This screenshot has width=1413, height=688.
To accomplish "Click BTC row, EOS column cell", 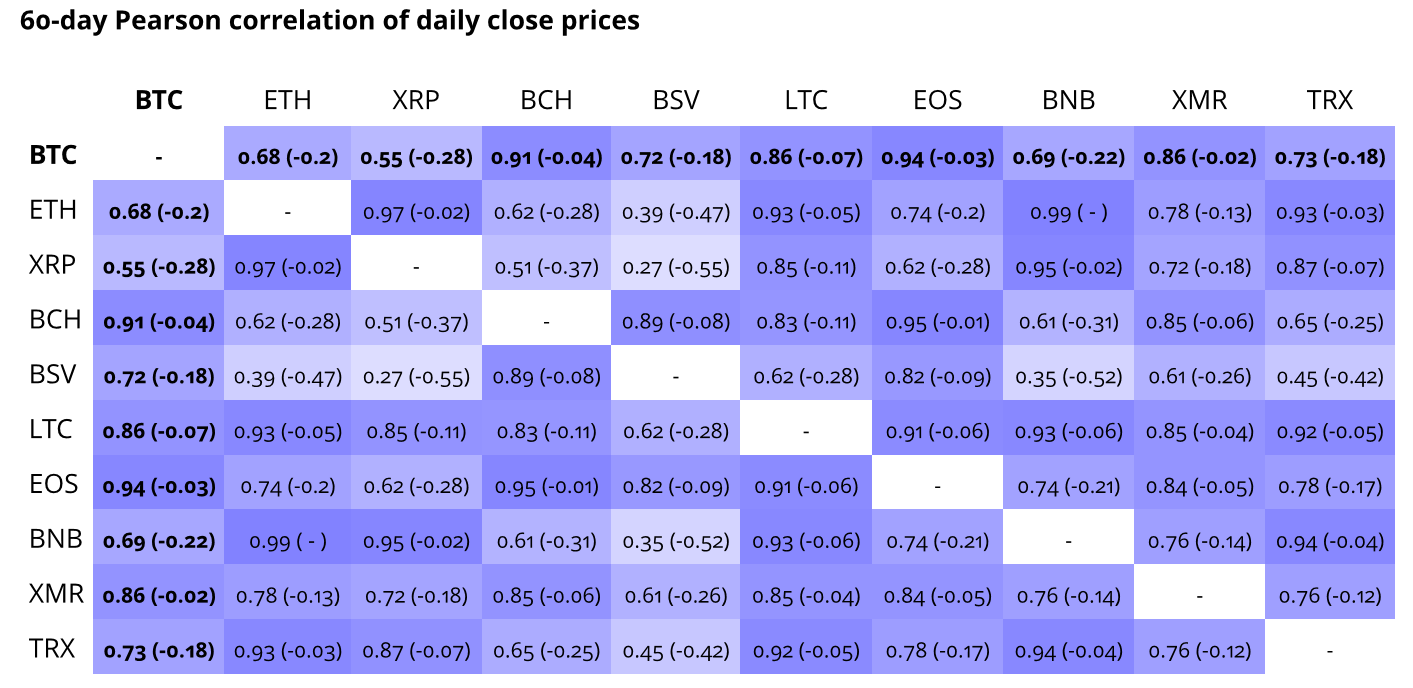I will [x=937, y=157].
